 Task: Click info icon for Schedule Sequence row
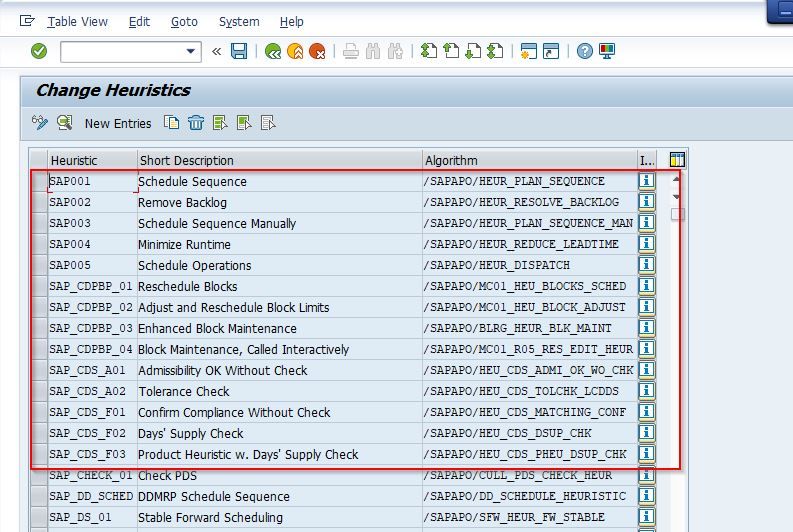646,181
